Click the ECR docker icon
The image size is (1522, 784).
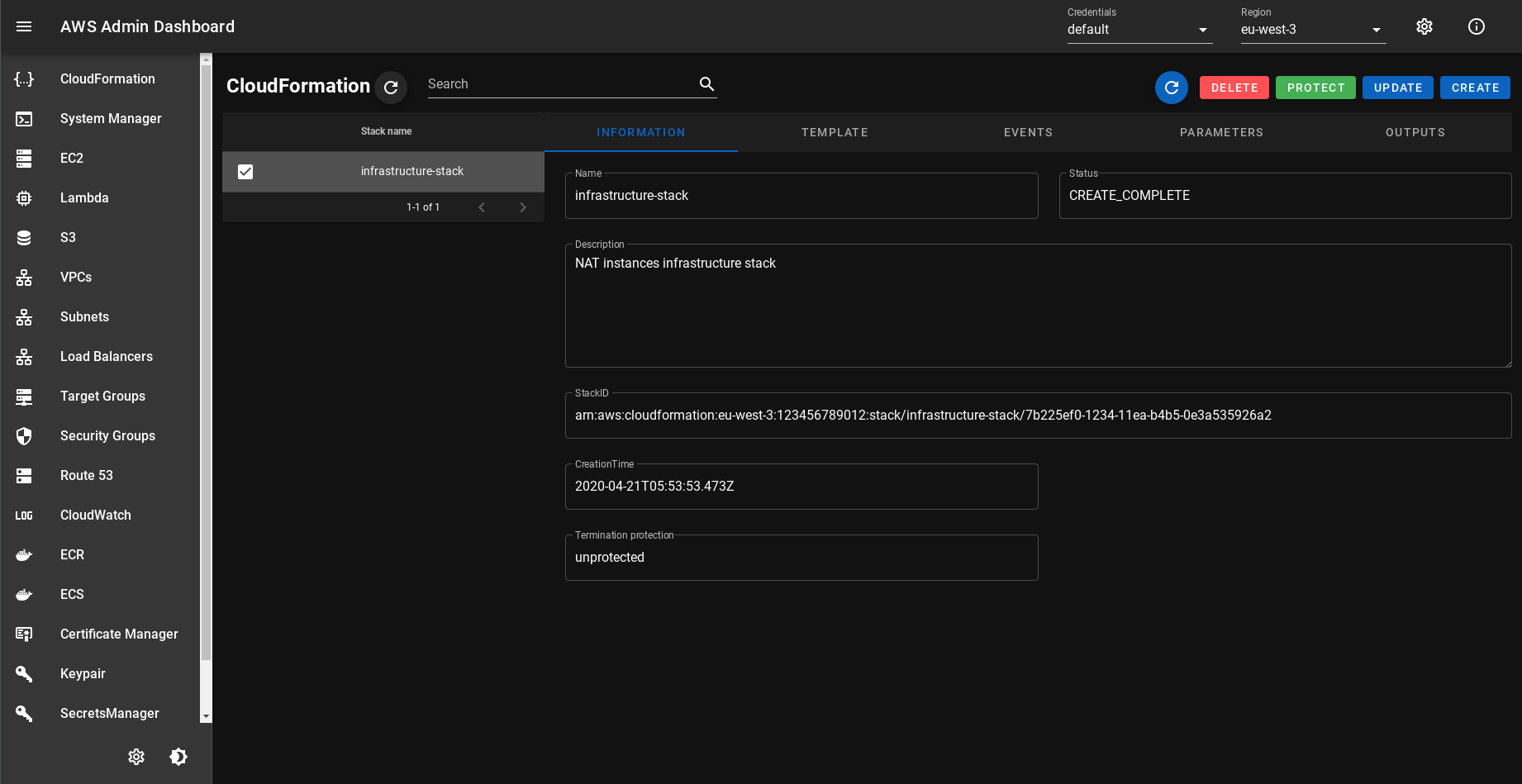tap(24, 555)
